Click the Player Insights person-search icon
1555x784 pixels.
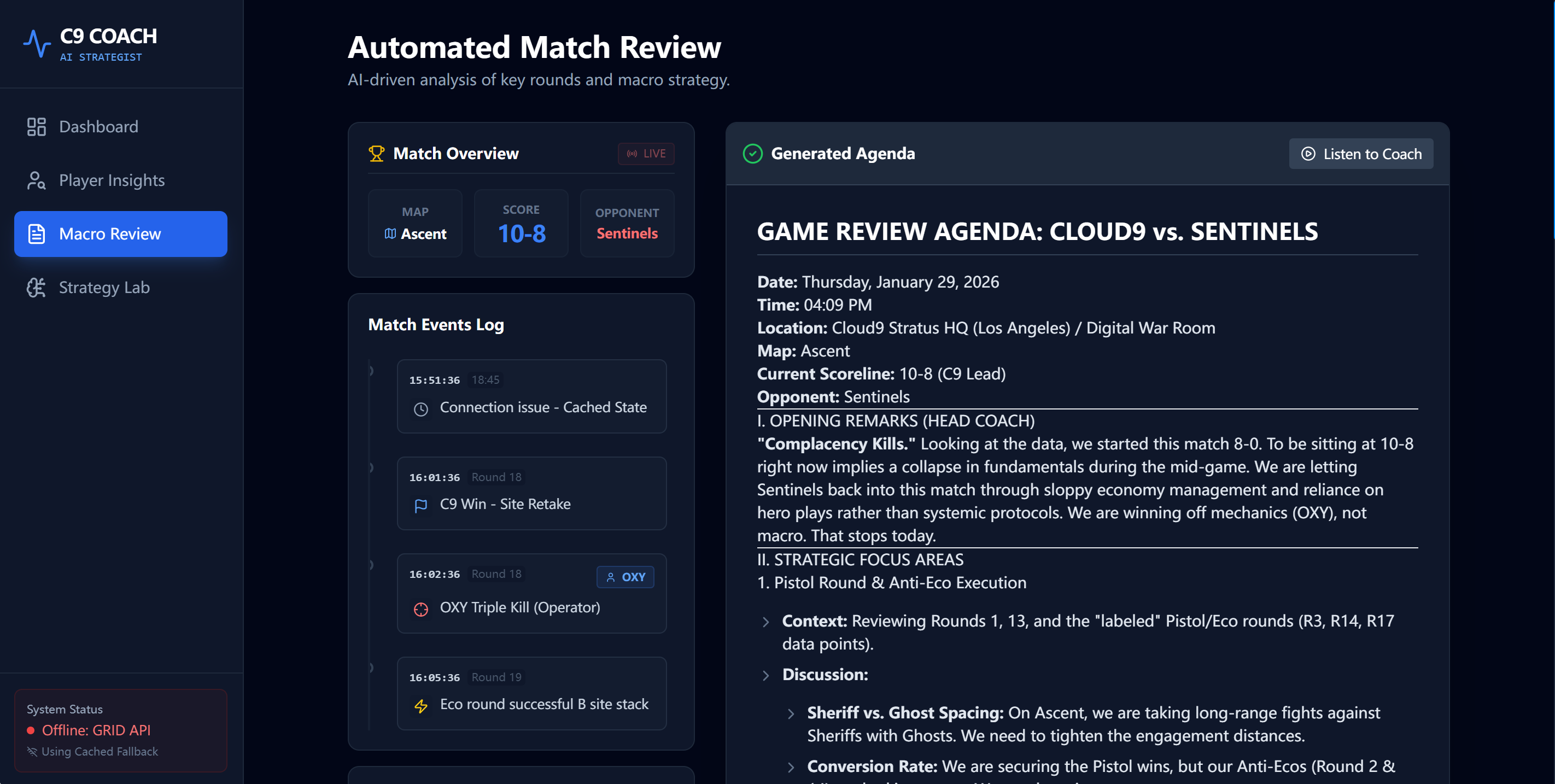pyautogui.click(x=36, y=180)
